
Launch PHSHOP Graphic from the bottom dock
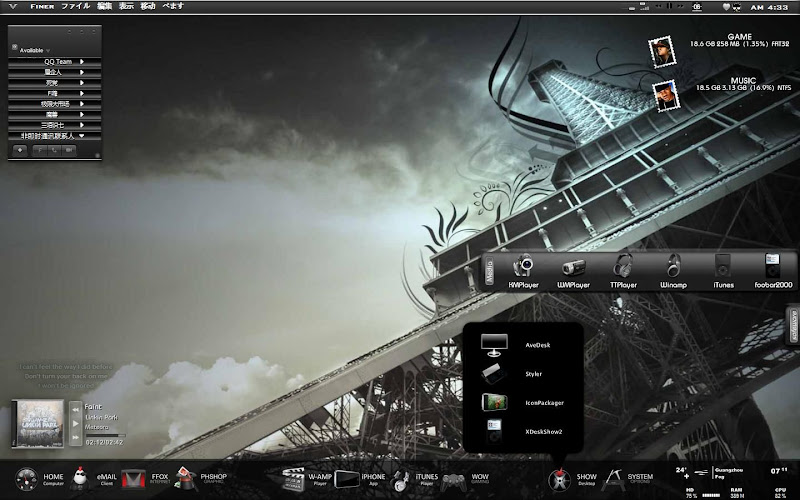[187, 479]
